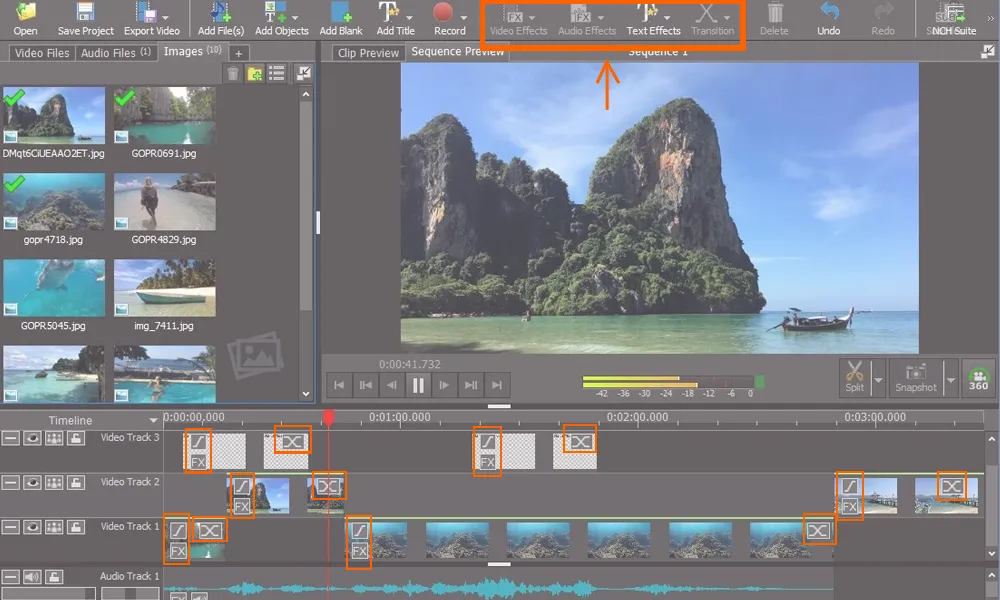Image resolution: width=1000 pixels, height=600 pixels.
Task: Click the Redo toolbar icon
Action: 883,18
